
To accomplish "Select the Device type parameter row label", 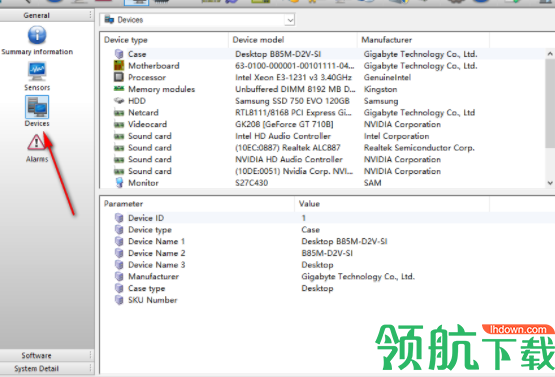I will [x=150, y=230].
